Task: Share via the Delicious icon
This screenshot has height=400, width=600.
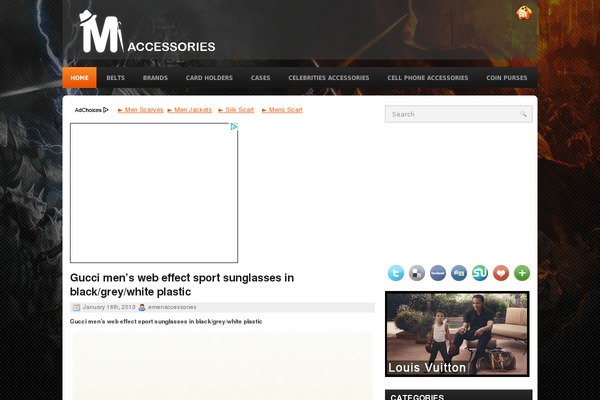Action: coord(417,273)
